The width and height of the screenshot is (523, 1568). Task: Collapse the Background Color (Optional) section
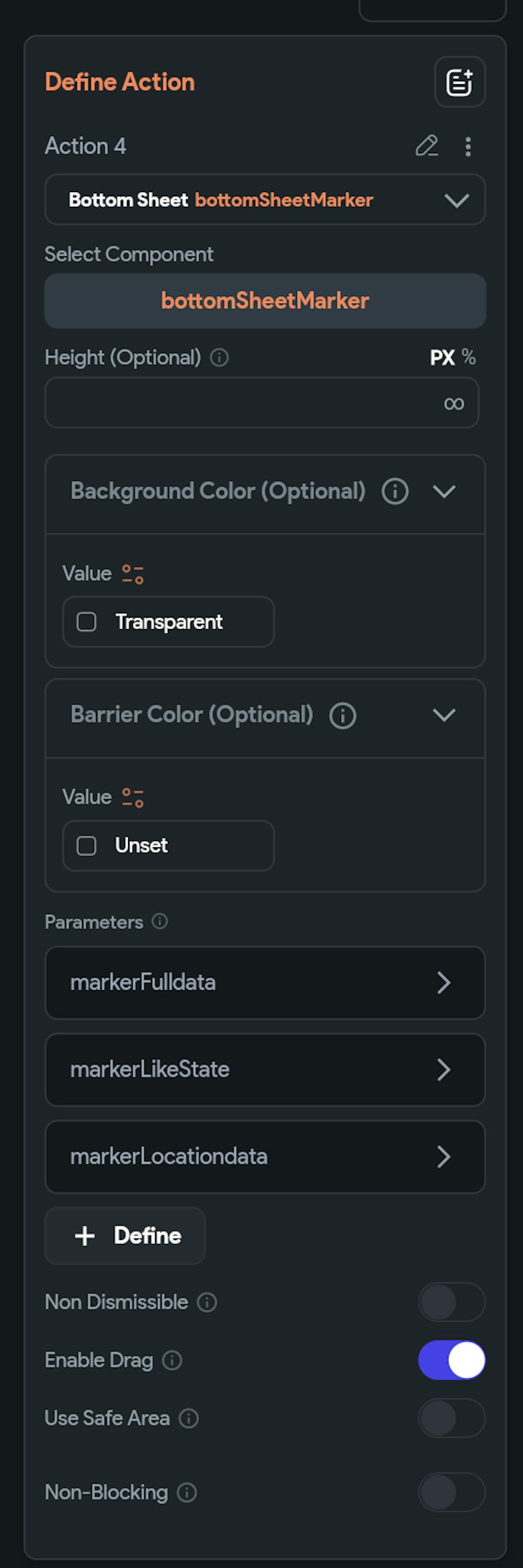point(444,491)
